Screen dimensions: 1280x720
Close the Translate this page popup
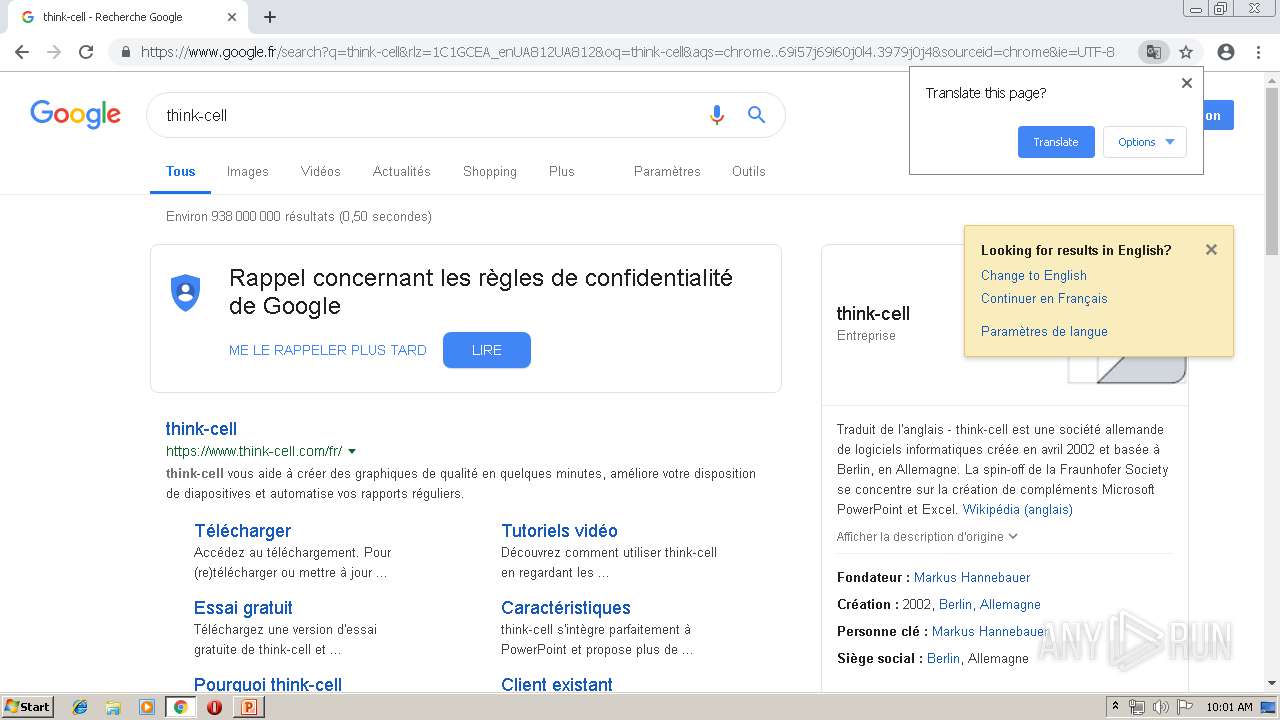click(1187, 83)
